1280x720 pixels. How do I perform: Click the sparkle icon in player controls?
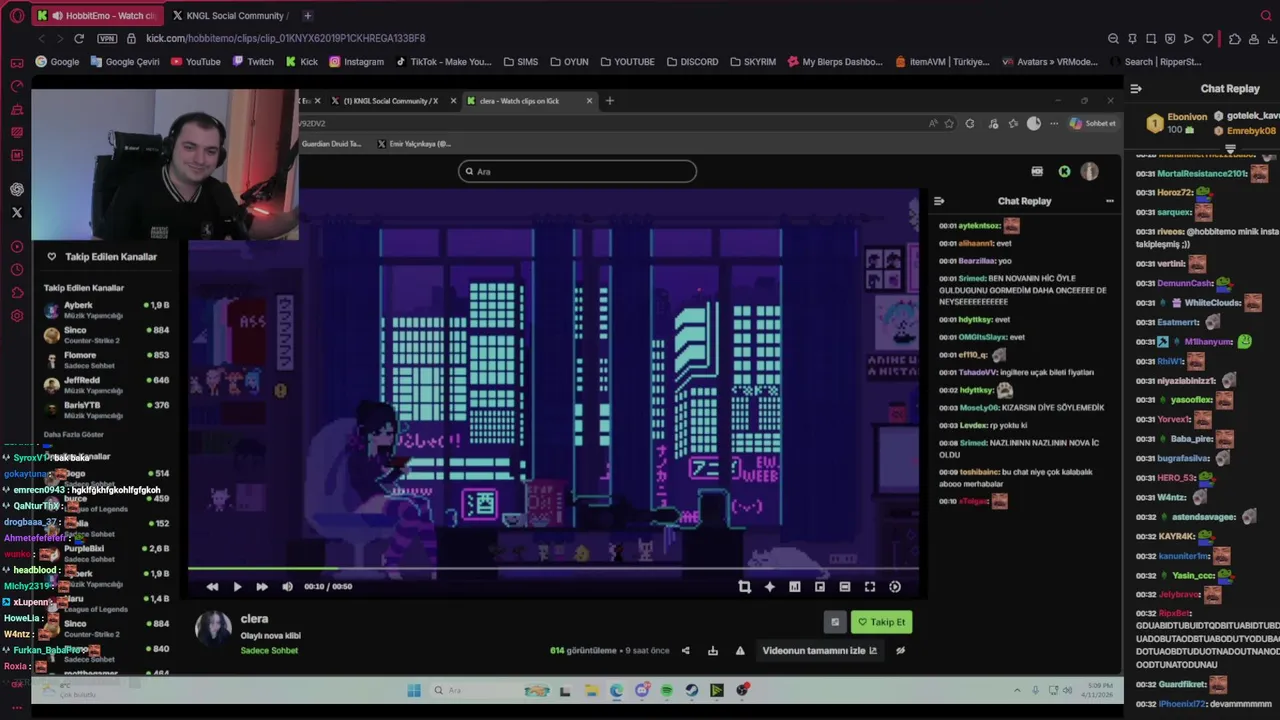click(x=769, y=587)
